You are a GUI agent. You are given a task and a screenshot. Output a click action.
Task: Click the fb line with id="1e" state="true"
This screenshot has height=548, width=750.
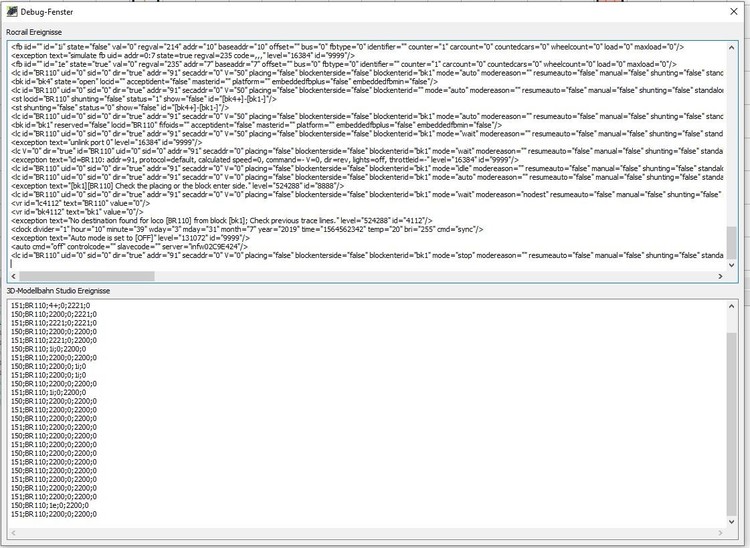(x=343, y=64)
